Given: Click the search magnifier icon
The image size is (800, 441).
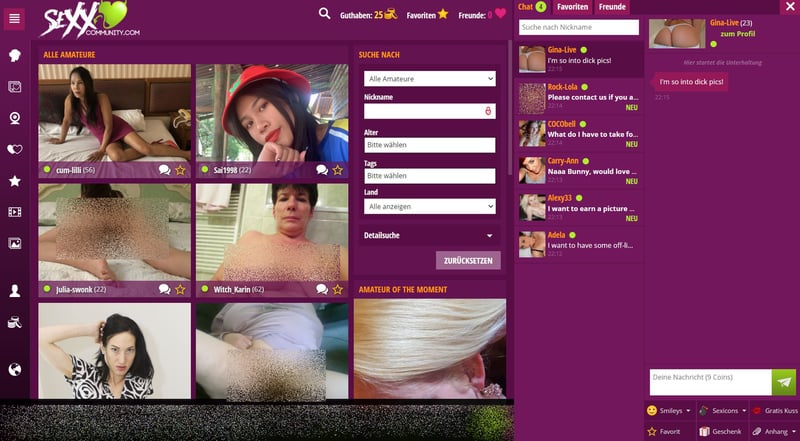Looking at the screenshot, I should point(324,14).
